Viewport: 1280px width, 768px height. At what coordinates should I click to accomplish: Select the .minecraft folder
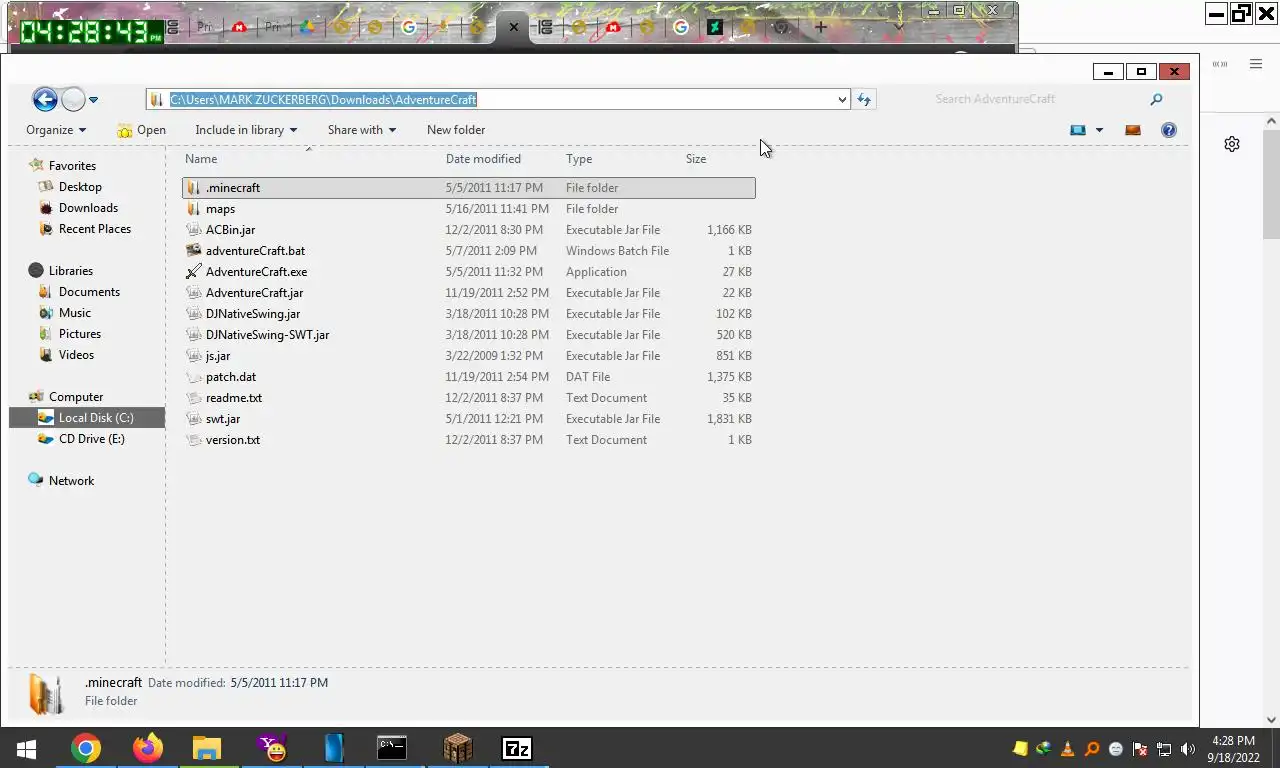468,188
